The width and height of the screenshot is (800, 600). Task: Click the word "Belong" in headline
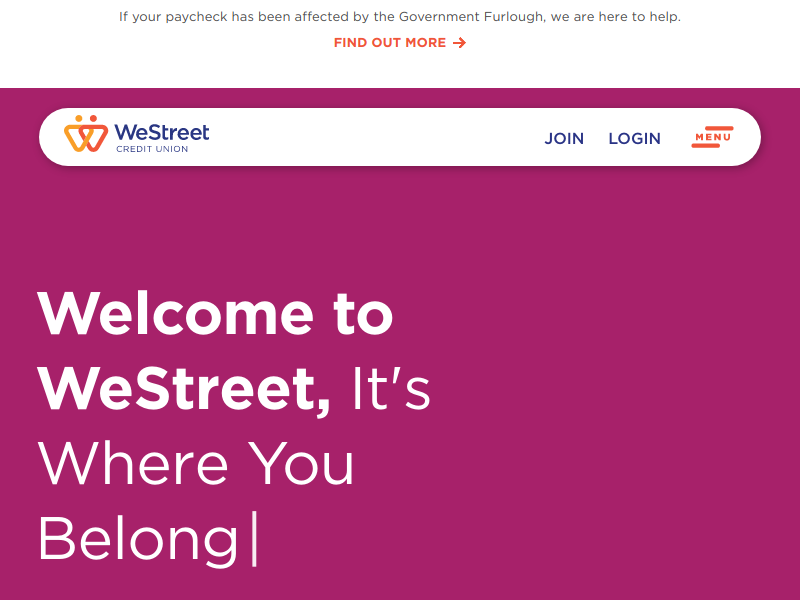point(138,540)
